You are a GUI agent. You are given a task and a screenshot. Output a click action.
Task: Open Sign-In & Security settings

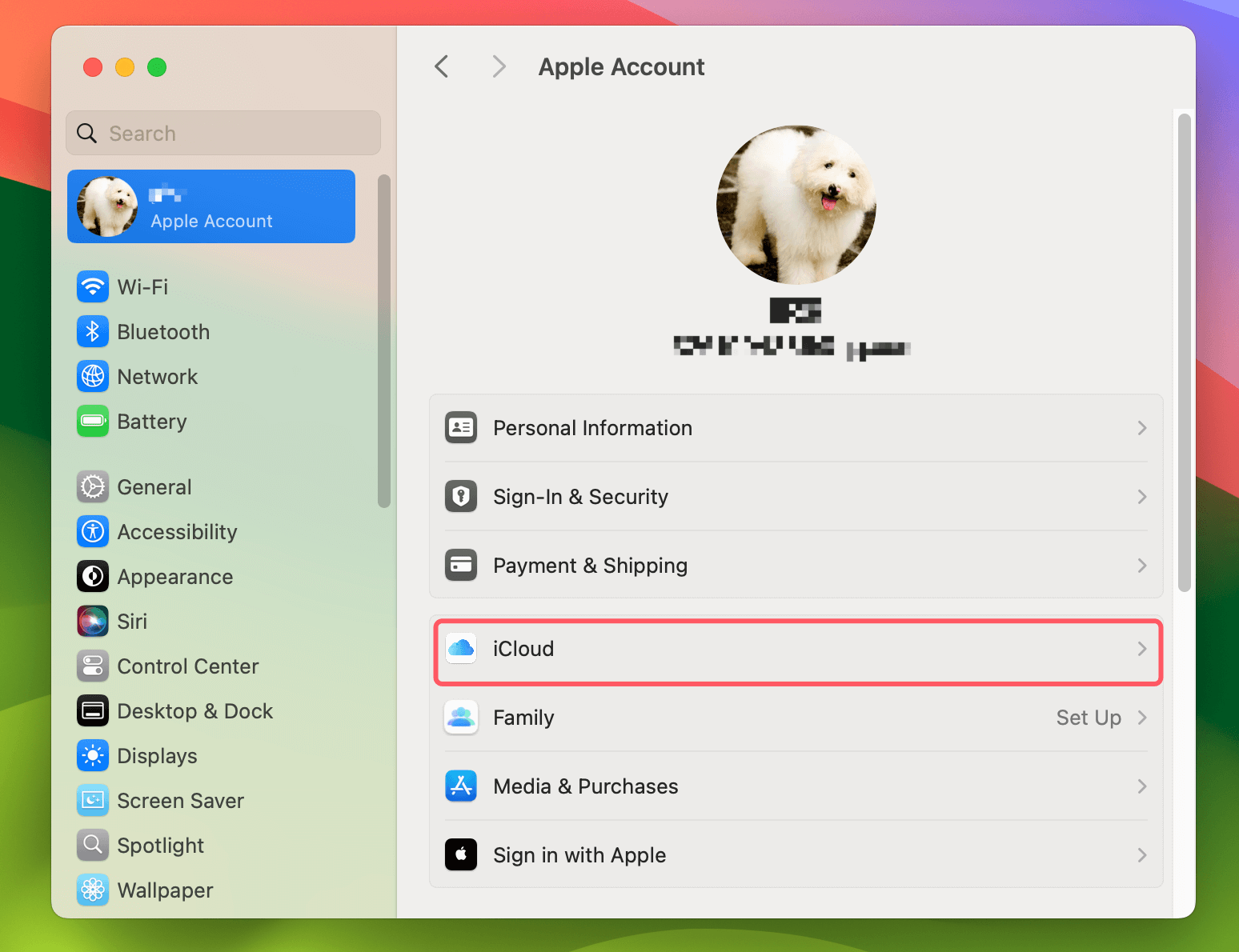click(x=796, y=497)
